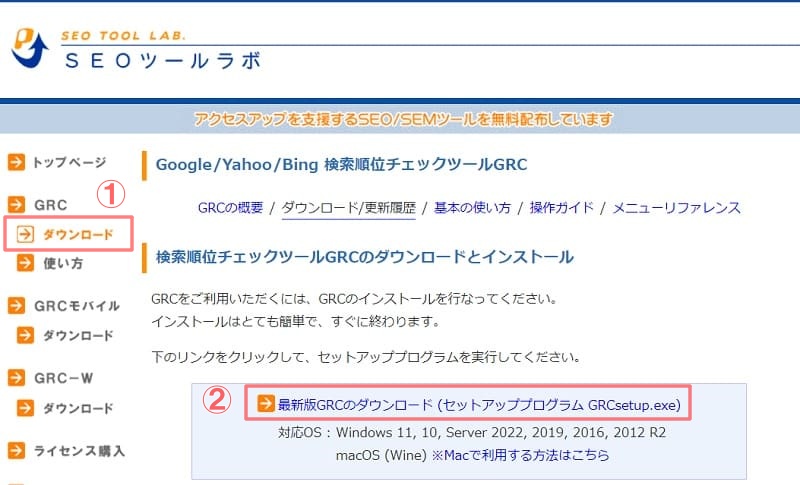Click the SEO TOOL LAB. orange tagline text
800x485 pixels.
123,36
